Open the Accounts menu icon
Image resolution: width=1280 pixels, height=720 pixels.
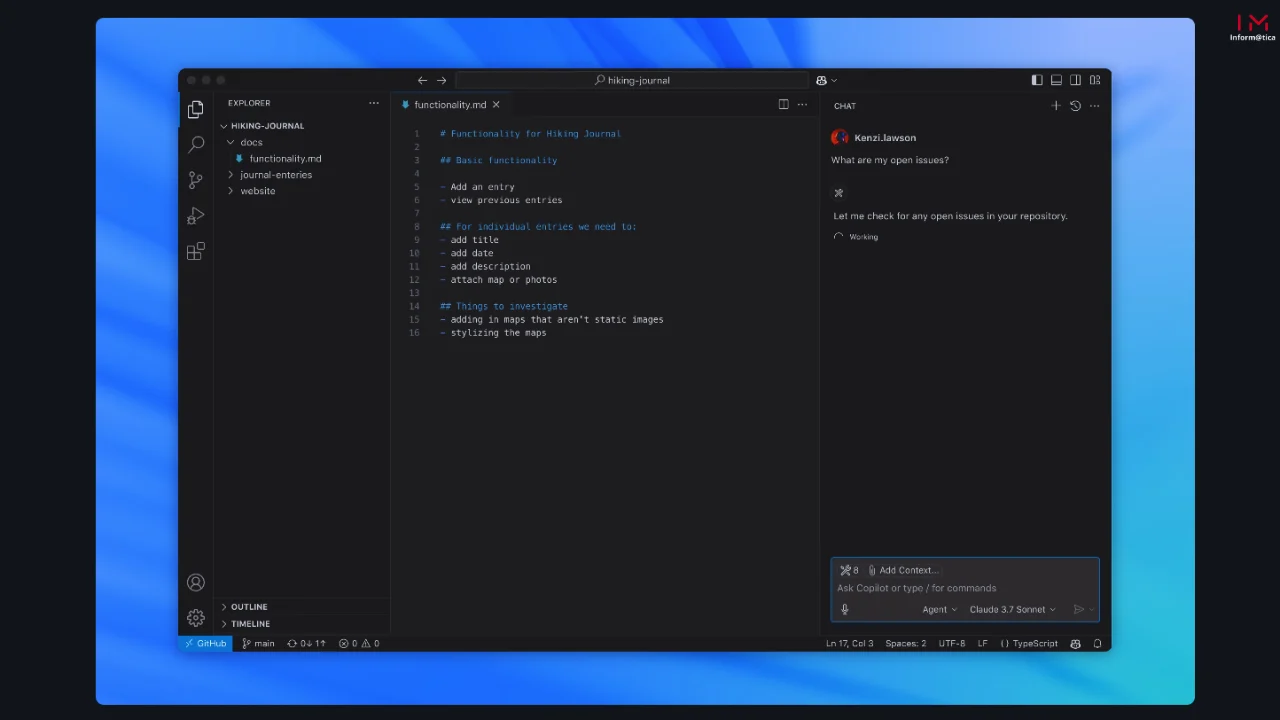[x=196, y=582]
